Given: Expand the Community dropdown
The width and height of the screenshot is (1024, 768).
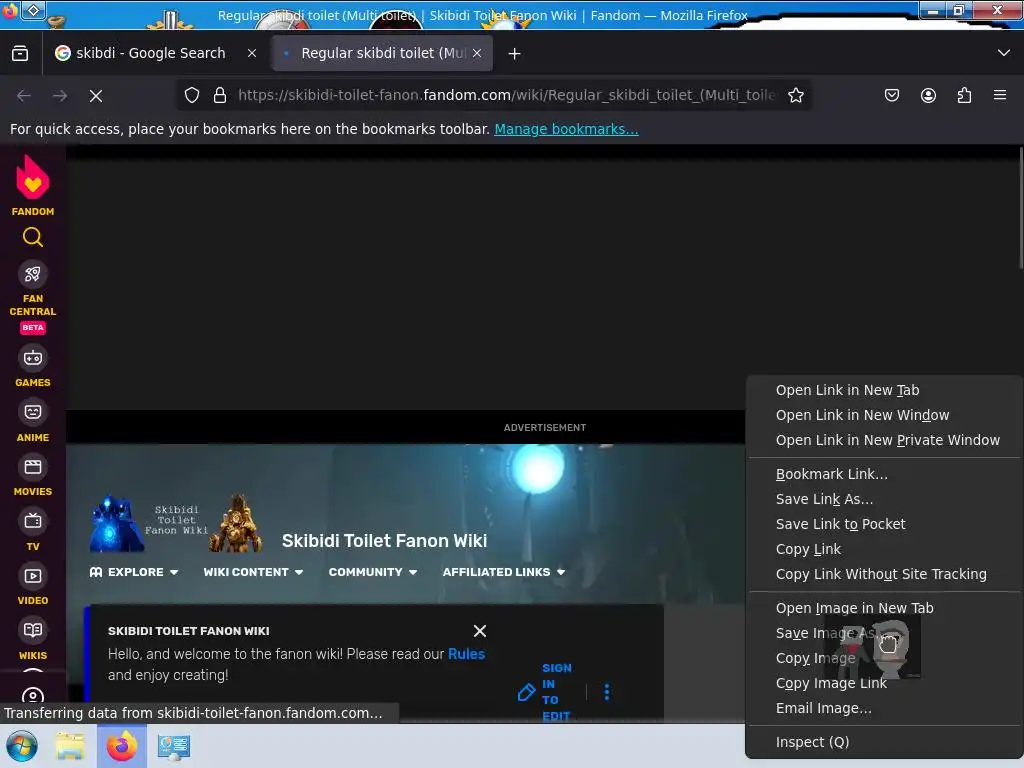Looking at the screenshot, I should click(x=373, y=572).
